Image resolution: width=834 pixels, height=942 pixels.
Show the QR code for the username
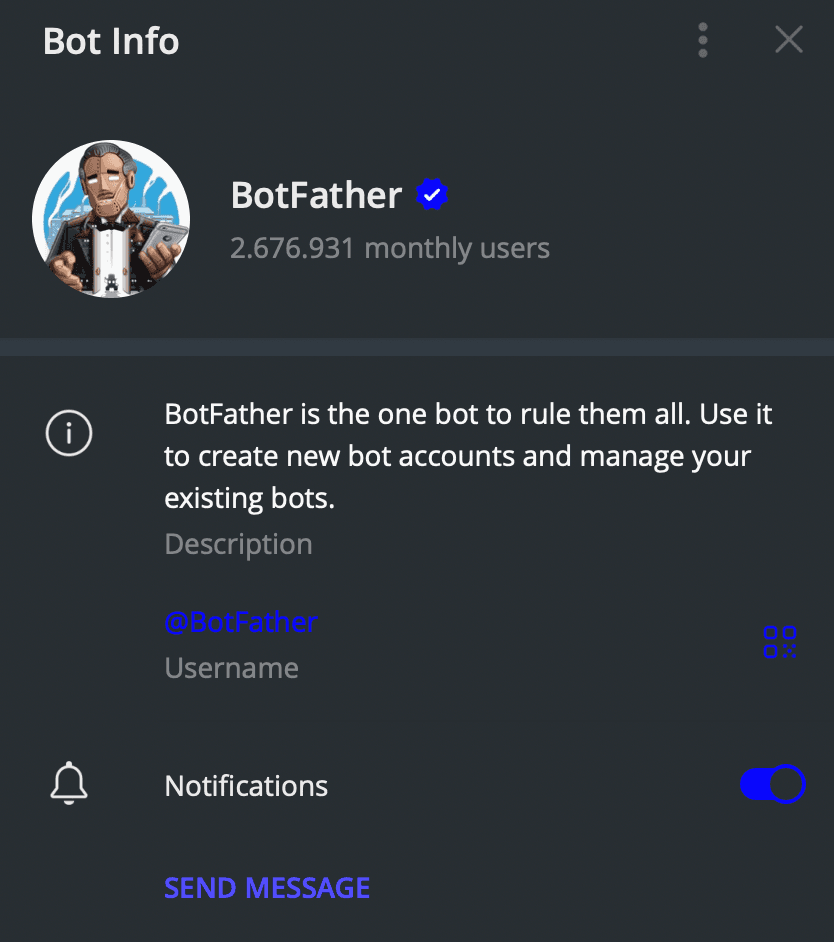779,642
